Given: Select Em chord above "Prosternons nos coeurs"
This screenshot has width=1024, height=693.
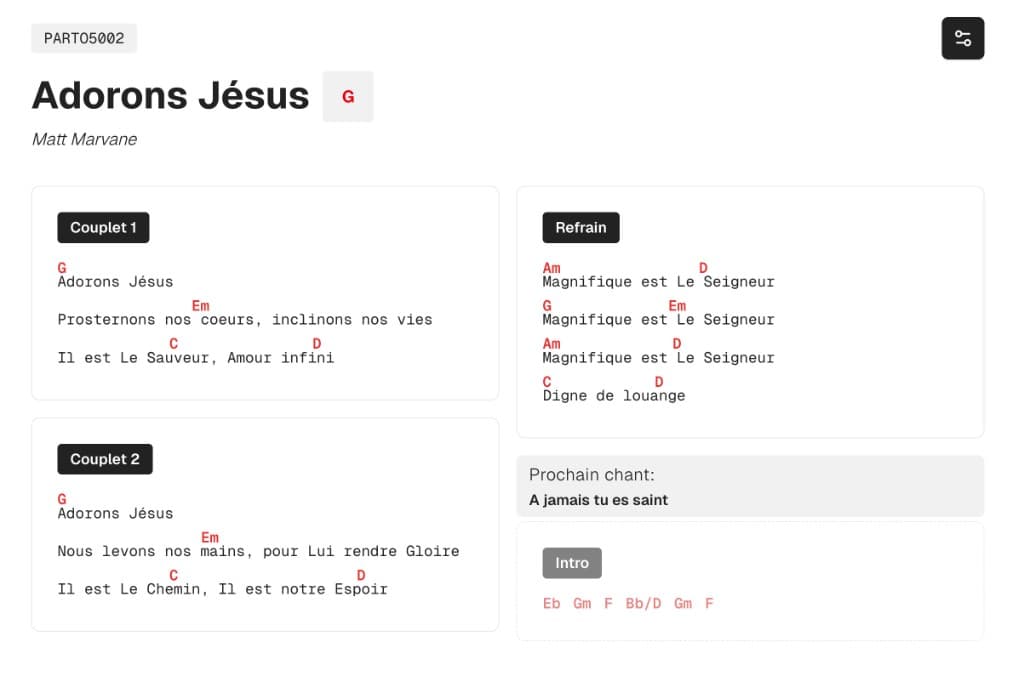Looking at the screenshot, I should point(200,306).
